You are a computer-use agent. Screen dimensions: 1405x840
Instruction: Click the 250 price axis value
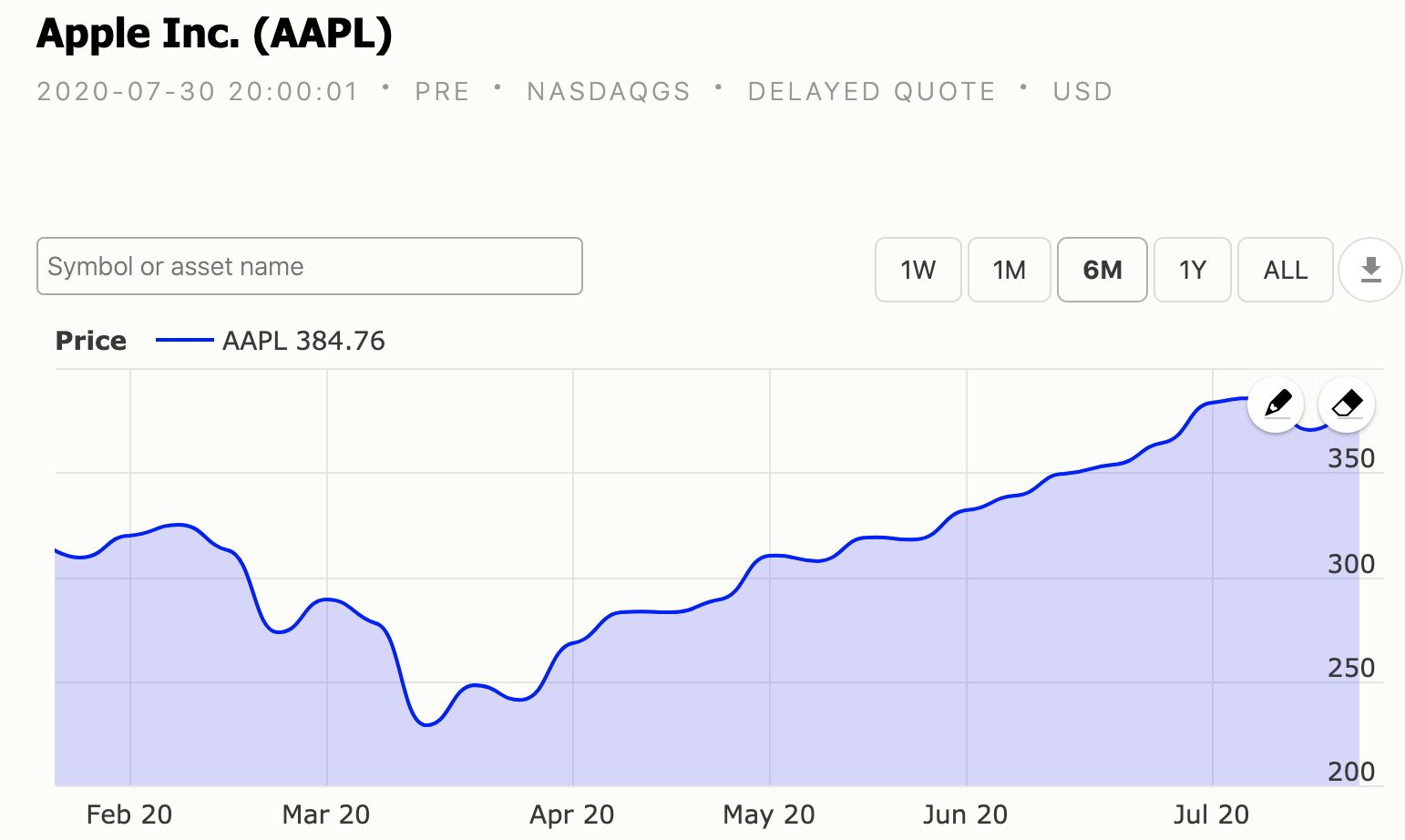pos(1351,668)
